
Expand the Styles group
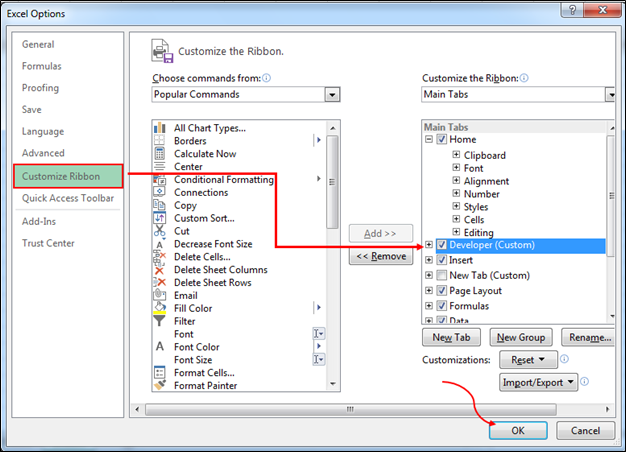456,206
